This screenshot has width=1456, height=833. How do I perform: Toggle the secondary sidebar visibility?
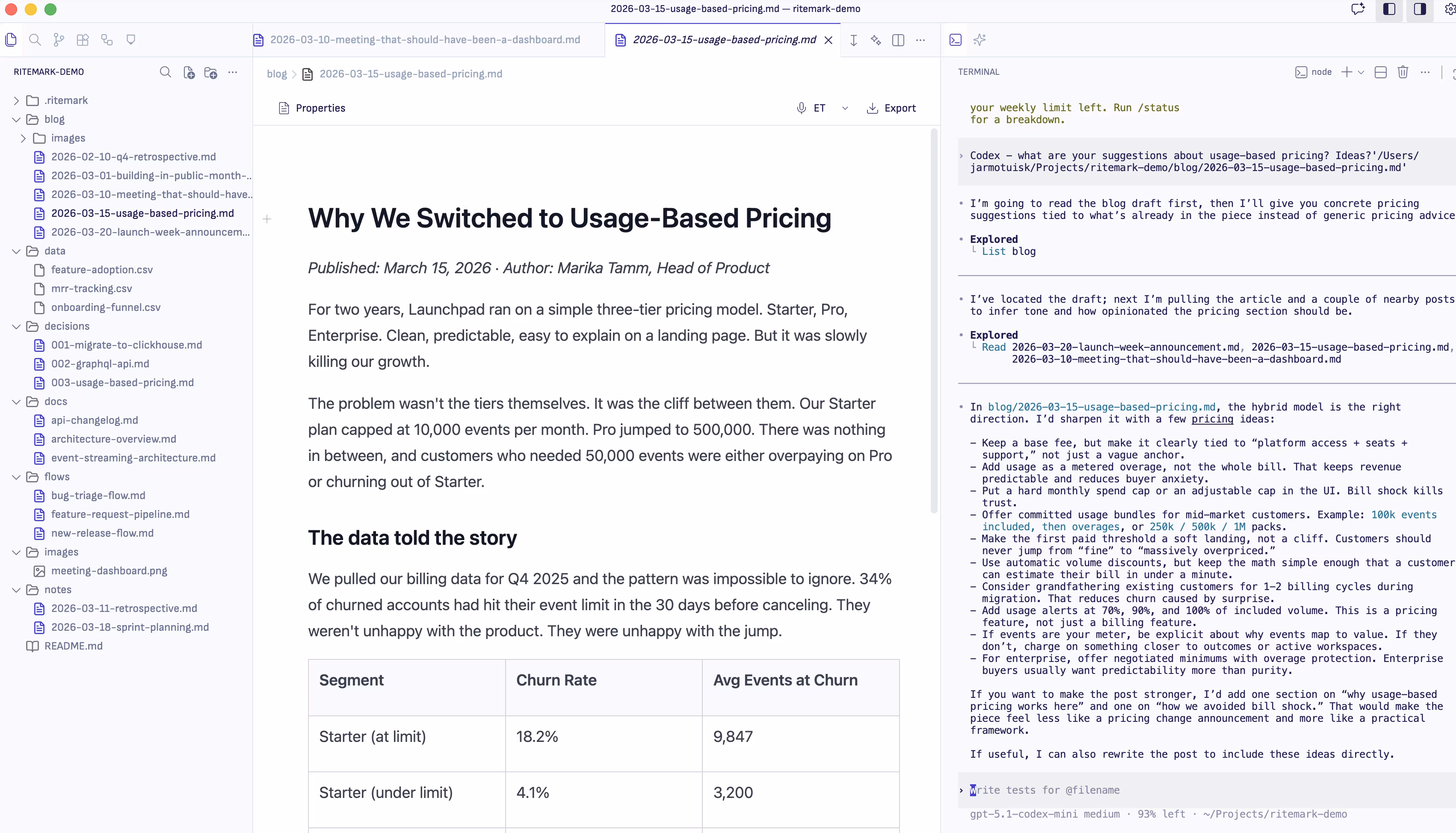click(x=1420, y=9)
